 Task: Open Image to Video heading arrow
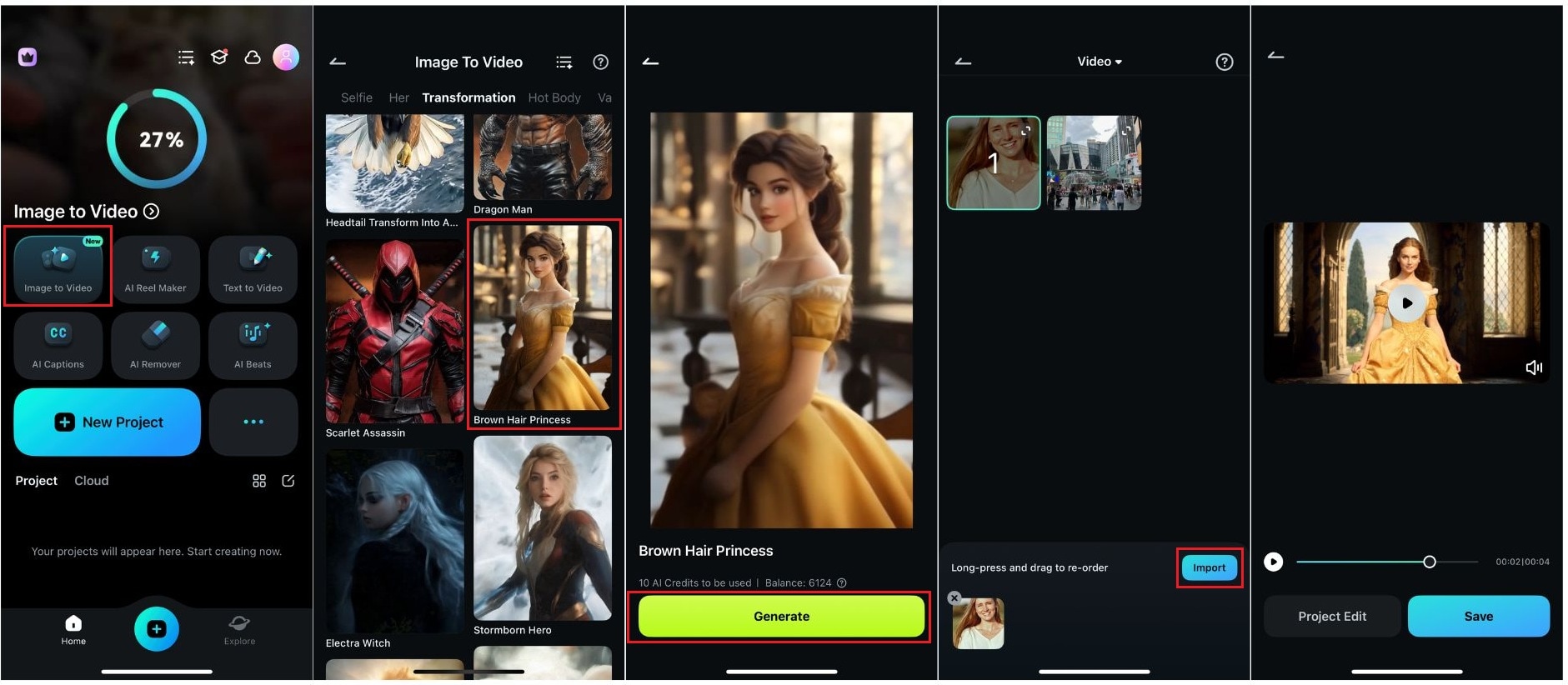point(151,212)
